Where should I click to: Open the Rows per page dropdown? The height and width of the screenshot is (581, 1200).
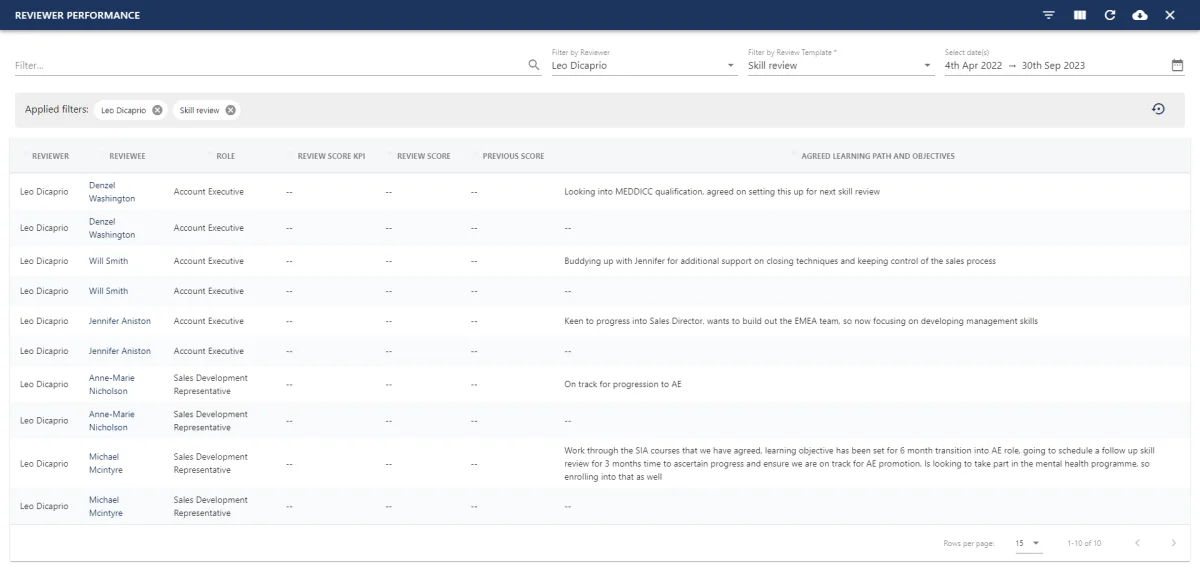(1028, 543)
